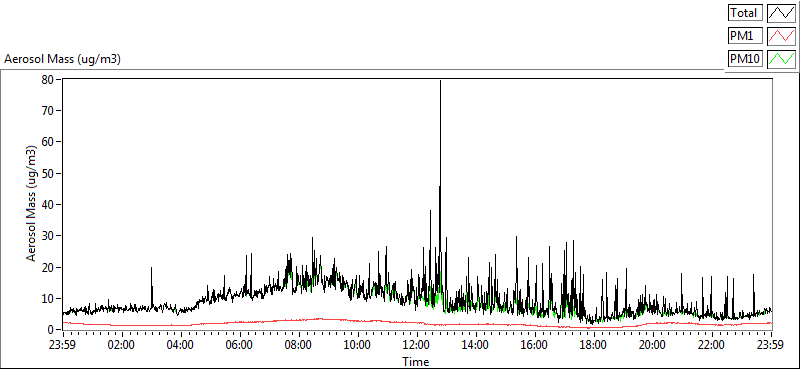Click the 20 tick label on the y-axis
The image size is (800, 369).
click(49, 267)
